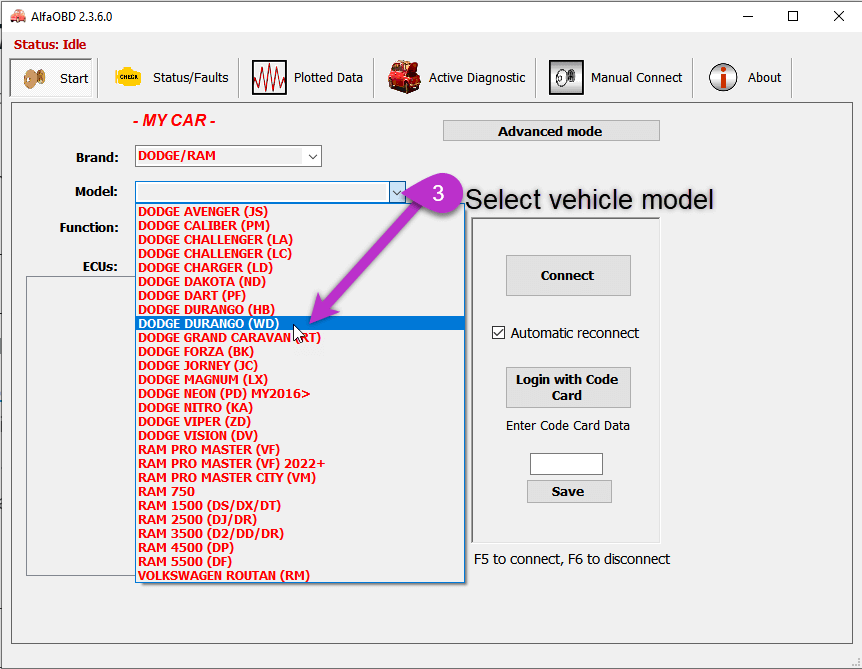Click the Start tab key icon
Image resolution: width=862 pixels, height=669 pixels.
click(35, 78)
